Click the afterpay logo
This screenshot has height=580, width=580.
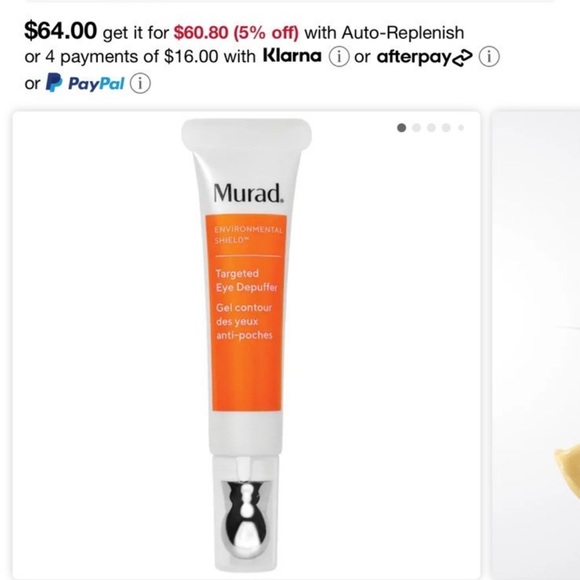[425, 57]
